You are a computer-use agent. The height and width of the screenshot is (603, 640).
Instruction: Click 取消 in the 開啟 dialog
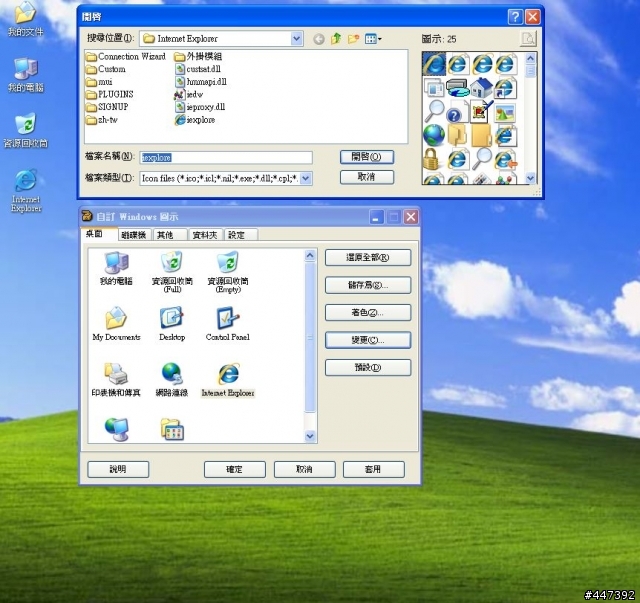367,177
